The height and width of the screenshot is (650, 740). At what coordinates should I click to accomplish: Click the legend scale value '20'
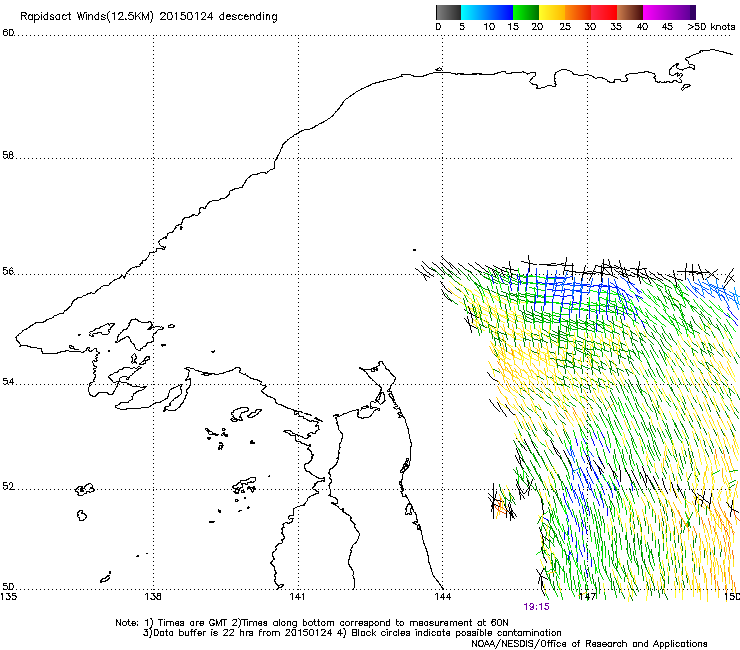(537, 27)
